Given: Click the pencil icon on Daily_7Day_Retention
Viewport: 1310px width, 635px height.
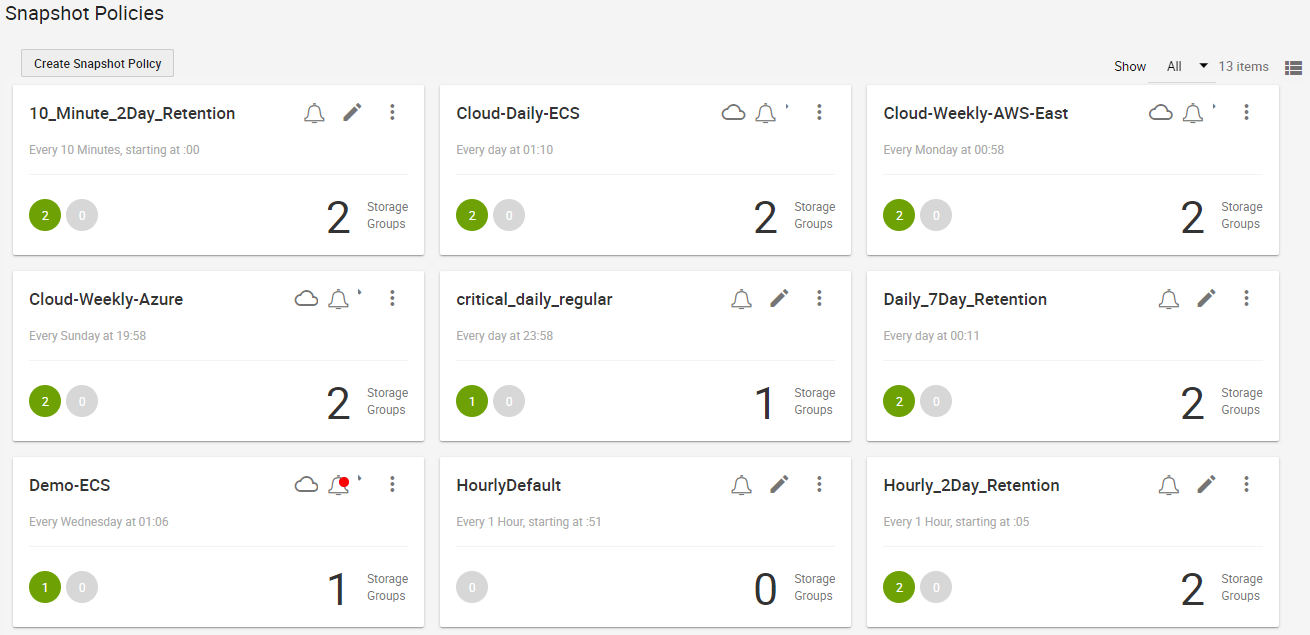Looking at the screenshot, I should click(1206, 298).
